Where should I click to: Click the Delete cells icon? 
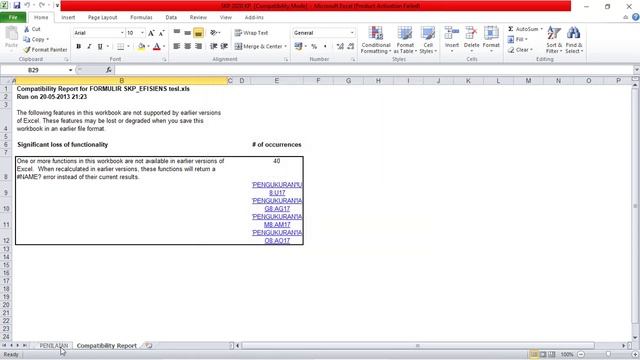coord(471,33)
